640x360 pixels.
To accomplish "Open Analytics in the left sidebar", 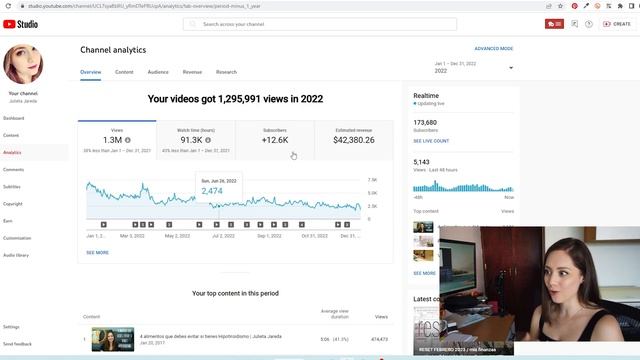I will click(12, 152).
